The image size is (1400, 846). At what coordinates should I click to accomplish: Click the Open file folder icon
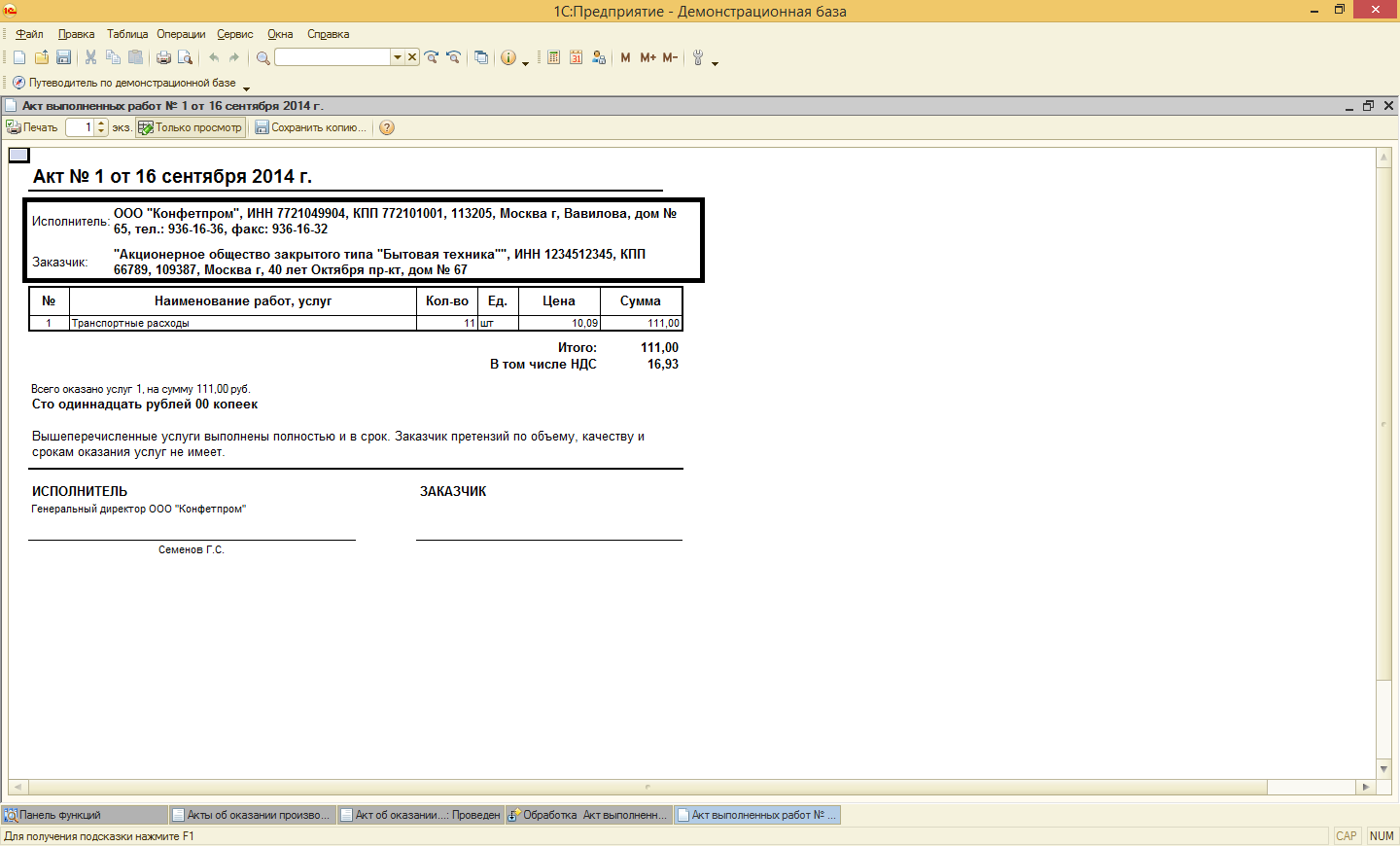41,57
